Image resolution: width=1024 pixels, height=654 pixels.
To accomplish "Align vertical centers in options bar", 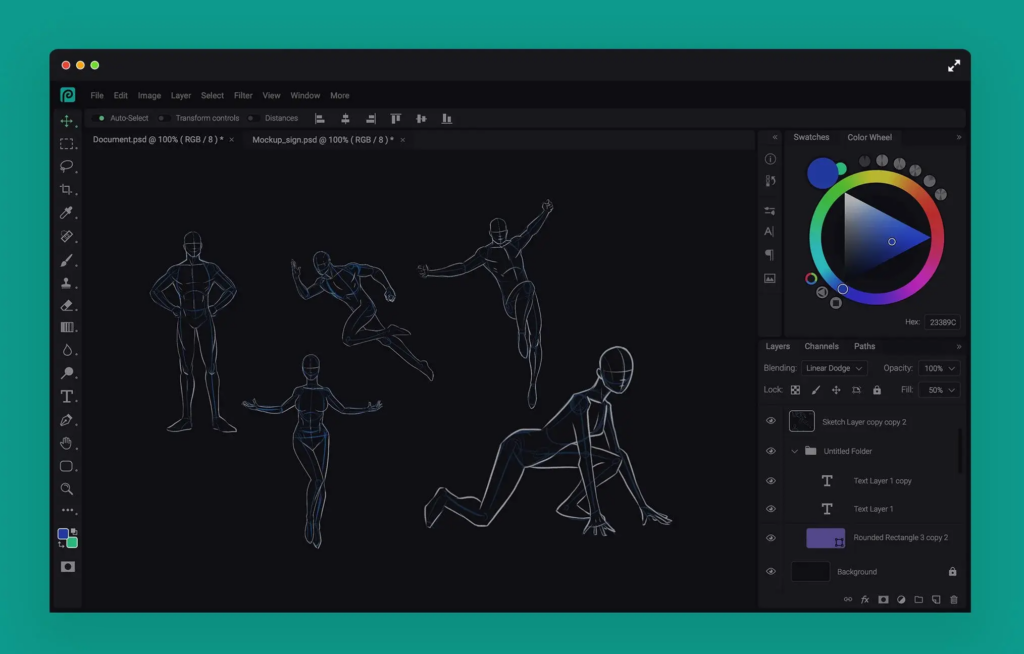I will (421, 118).
